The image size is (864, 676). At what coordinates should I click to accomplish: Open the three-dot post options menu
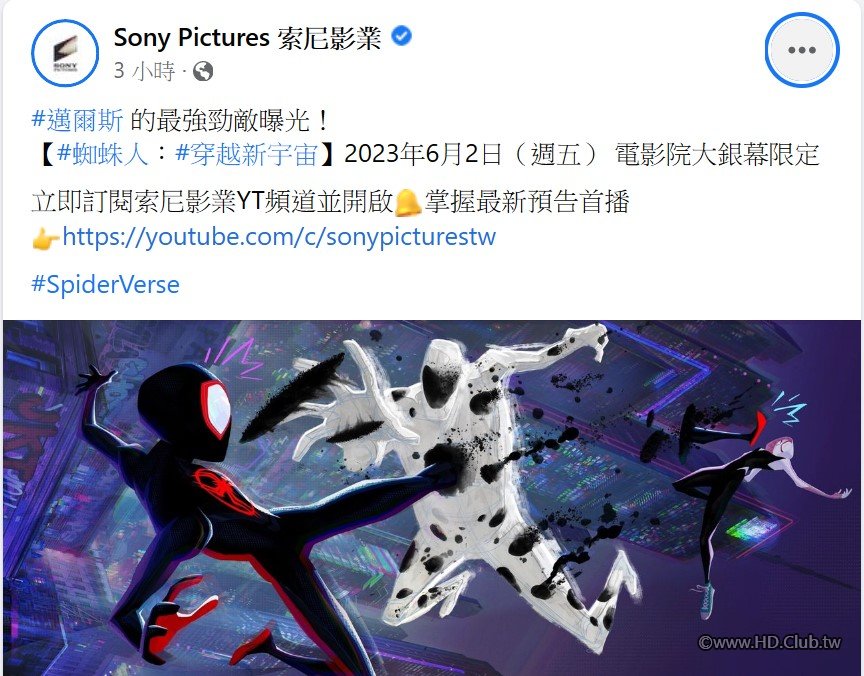(x=802, y=50)
